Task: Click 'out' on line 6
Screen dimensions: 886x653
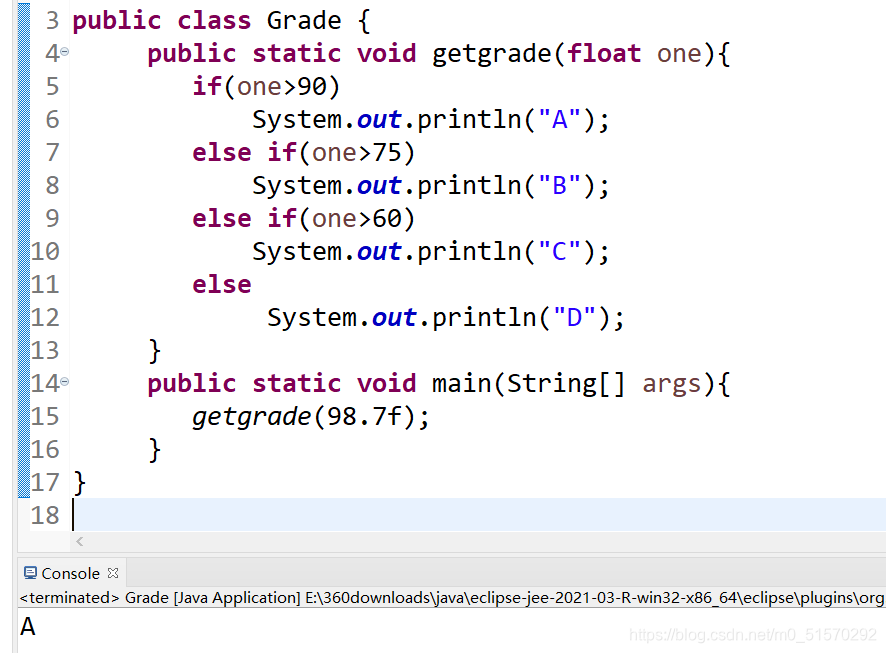Action: point(379,120)
